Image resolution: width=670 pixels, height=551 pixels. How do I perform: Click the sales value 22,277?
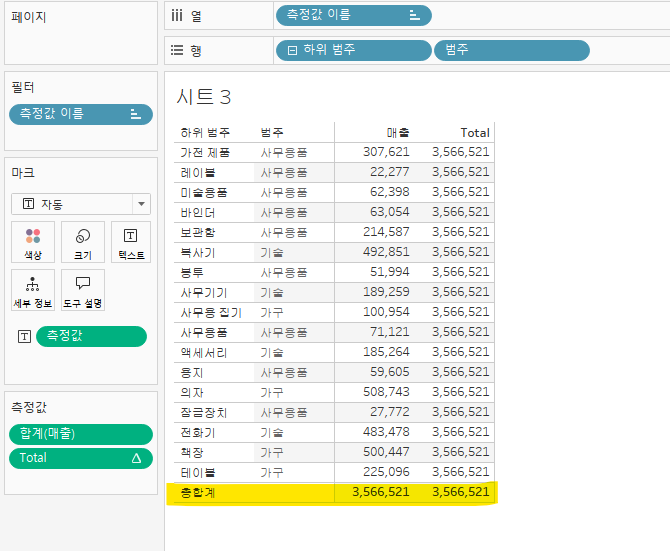coord(390,172)
